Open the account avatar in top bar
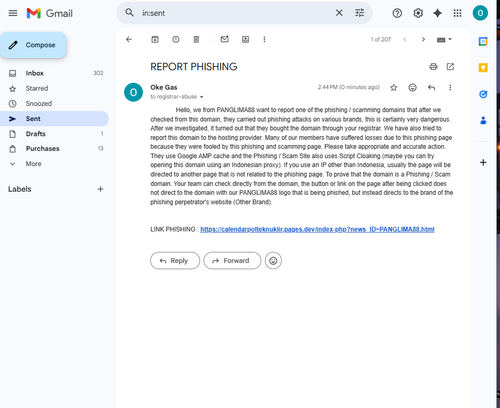This screenshot has height=408, width=500. pyautogui.click(x=480, y=13)
